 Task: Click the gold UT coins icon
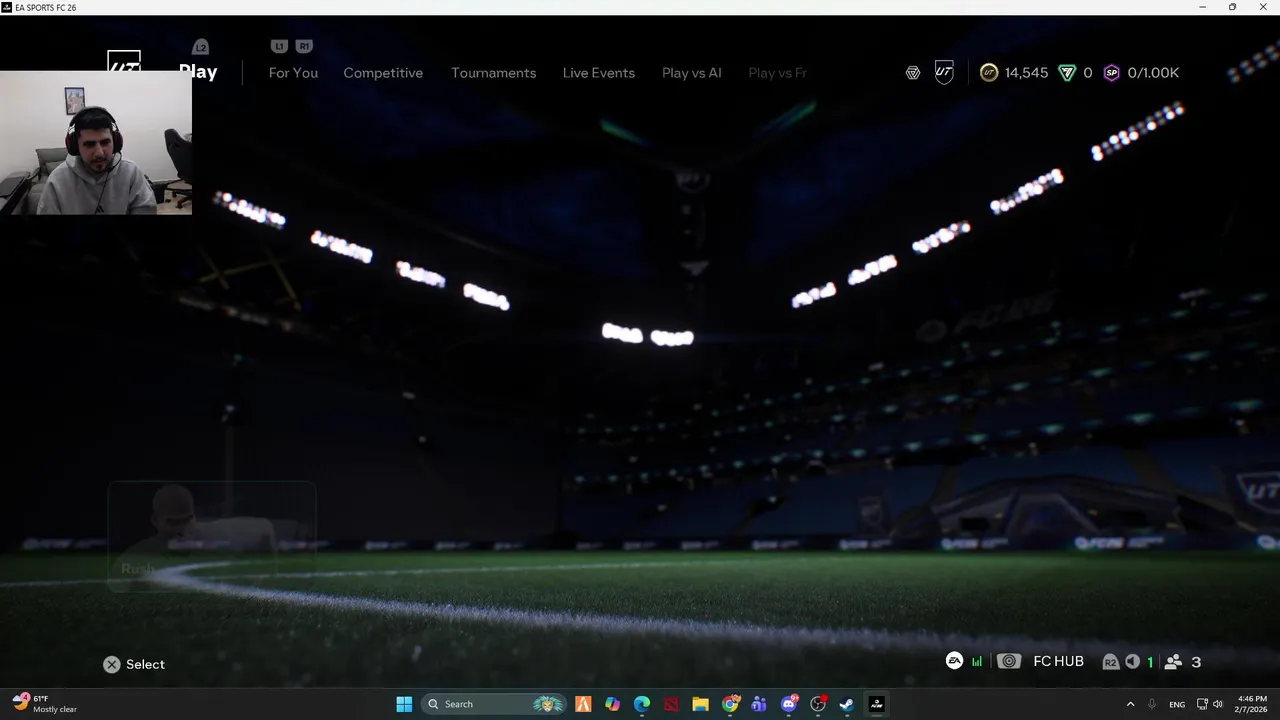click(989, 73)
